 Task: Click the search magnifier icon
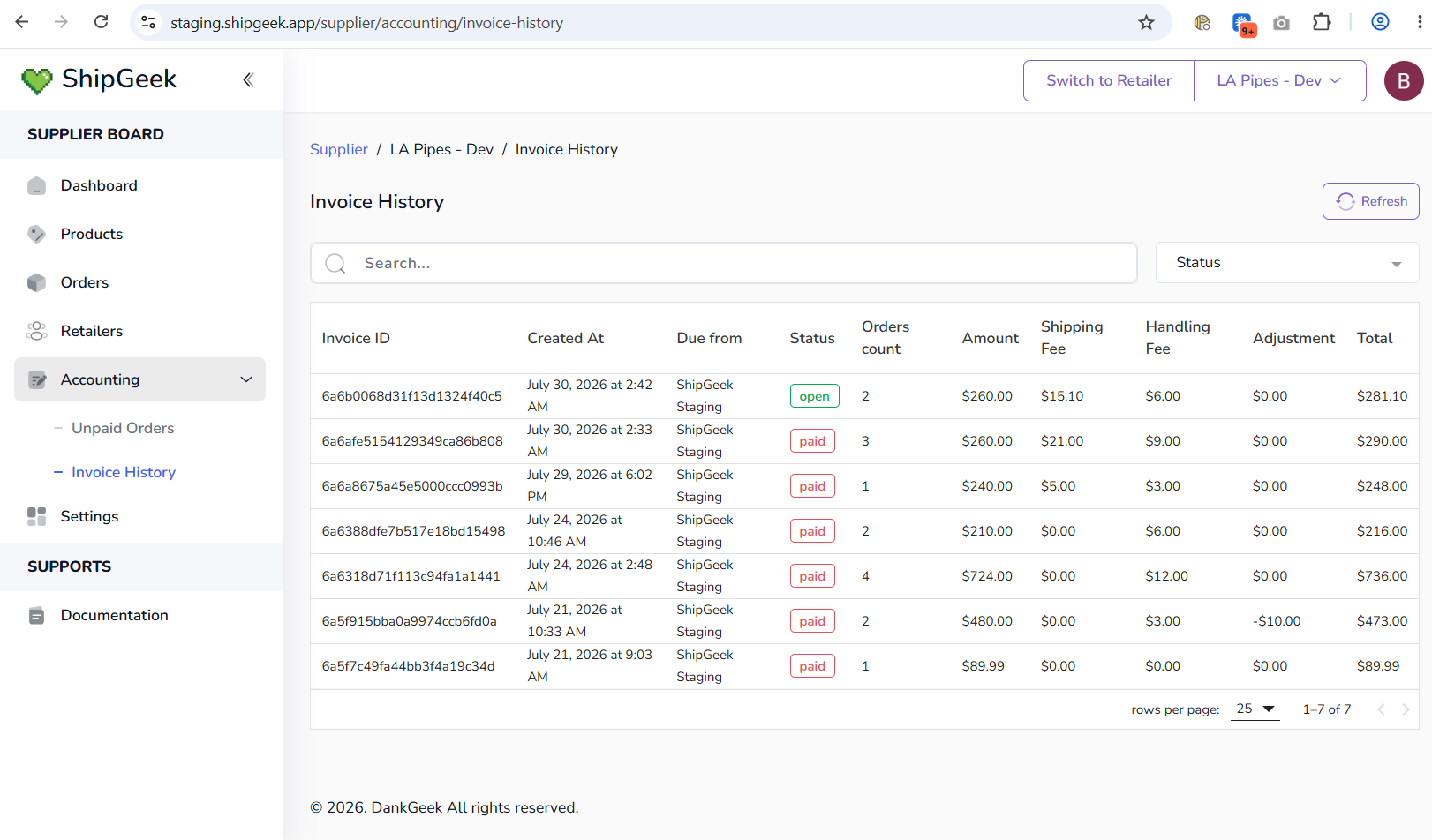(x=335, y=263)
